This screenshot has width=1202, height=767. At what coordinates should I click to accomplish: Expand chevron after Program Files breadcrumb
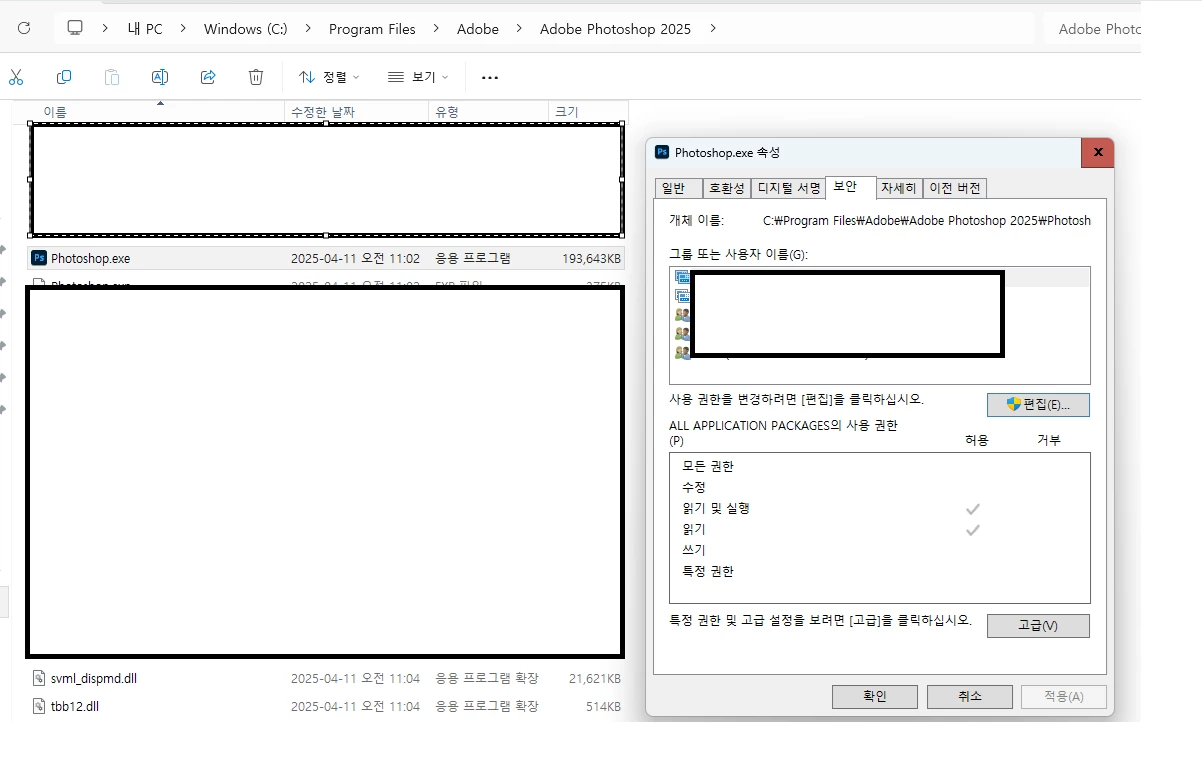pyautogui.click(x=438, y=28)
